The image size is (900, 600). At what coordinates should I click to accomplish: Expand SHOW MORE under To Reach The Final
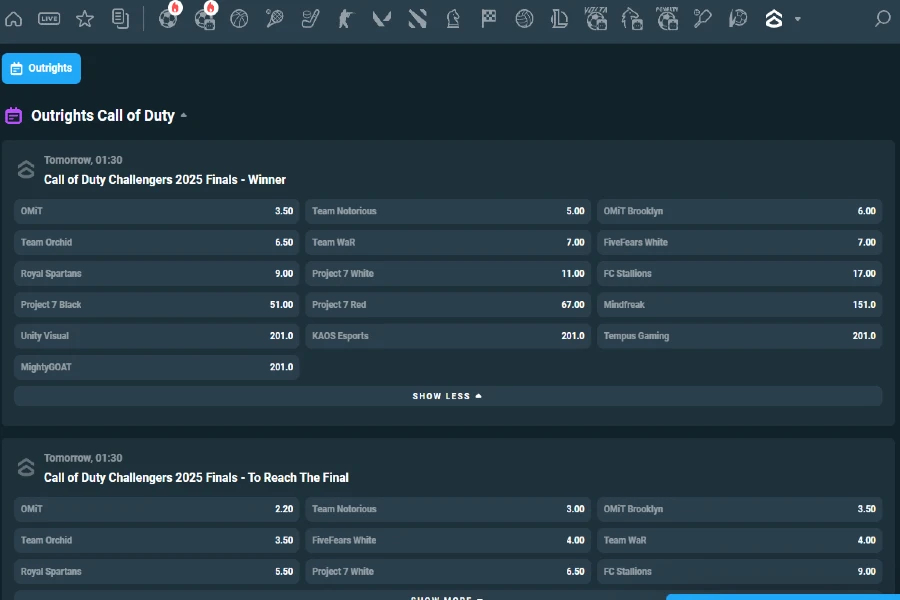[447, 597]
